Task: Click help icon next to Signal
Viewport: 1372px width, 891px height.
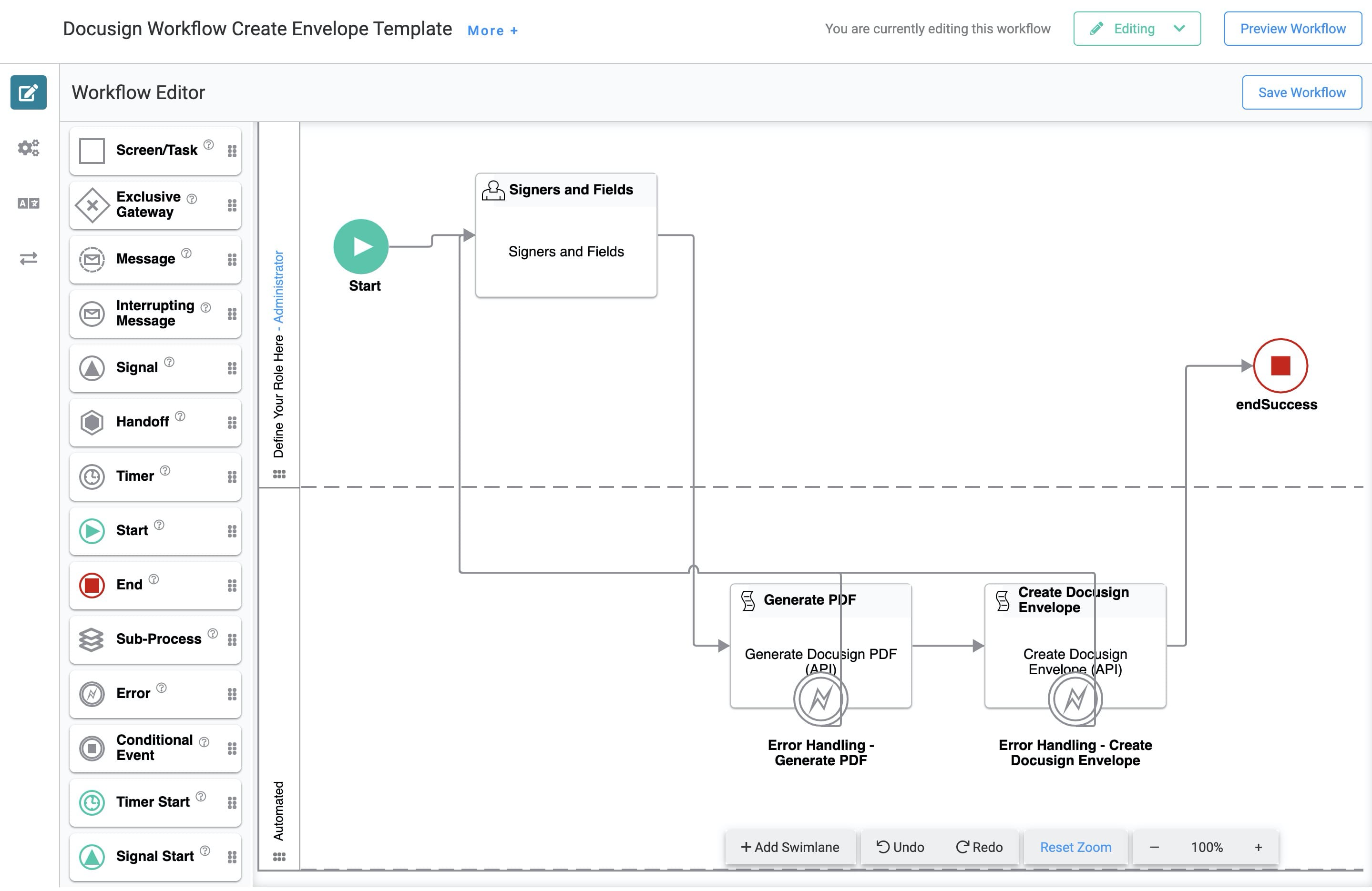Action: [169, 362]
